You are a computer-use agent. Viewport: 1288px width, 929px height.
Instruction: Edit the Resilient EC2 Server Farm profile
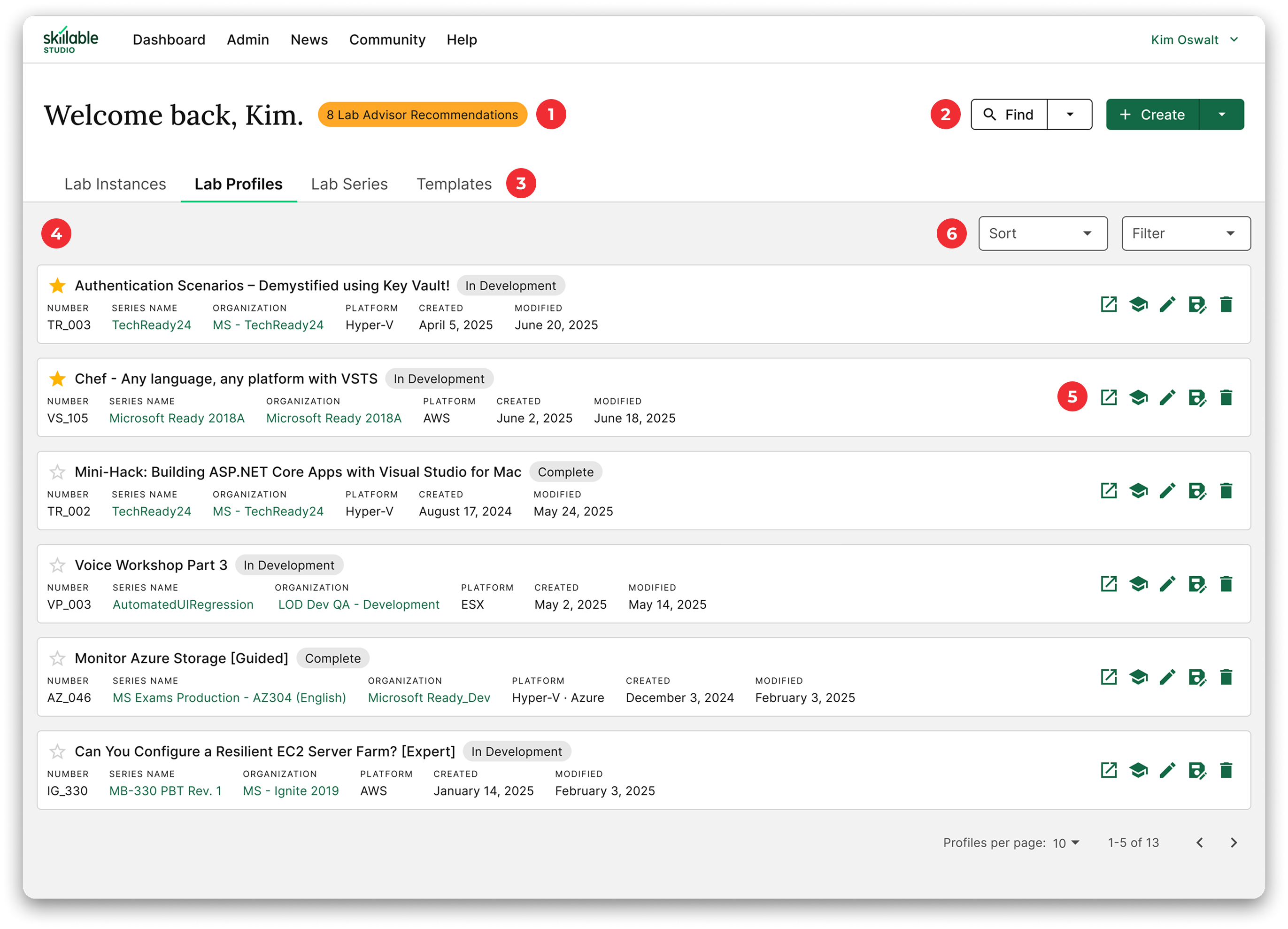click(x=1168, y=770)
